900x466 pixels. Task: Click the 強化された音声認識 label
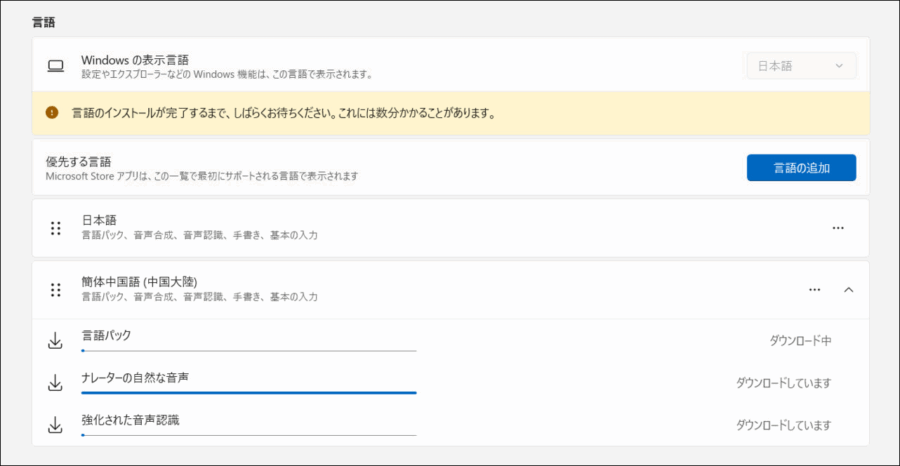[x=130, y=420]
